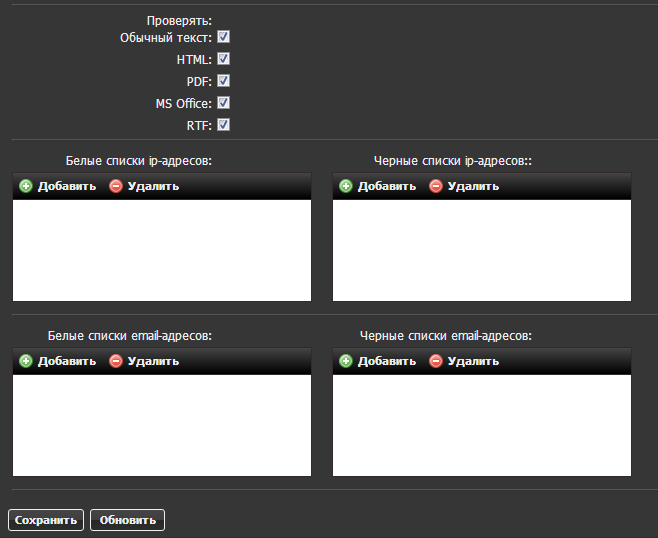Click inside black IP addresses list area
The height and width of the screenshot is (538, 658).
pyautogui.click(x=482, y=250)
